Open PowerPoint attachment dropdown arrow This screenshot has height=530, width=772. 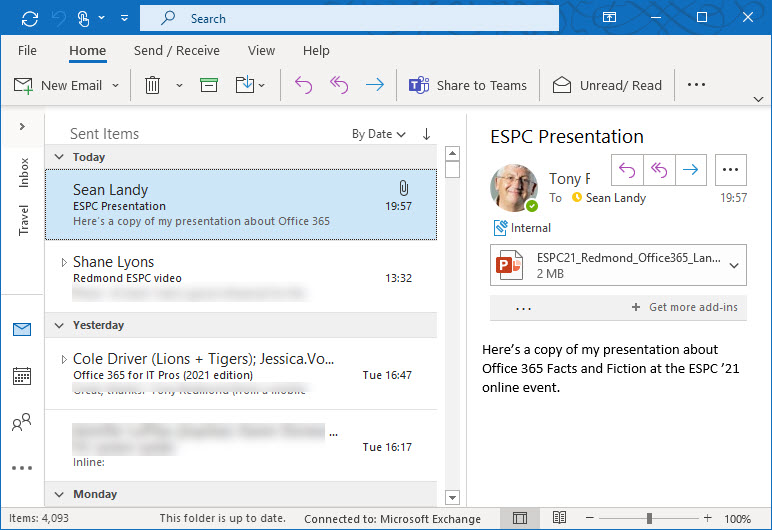pyautogui.click(x=735, y=265)
